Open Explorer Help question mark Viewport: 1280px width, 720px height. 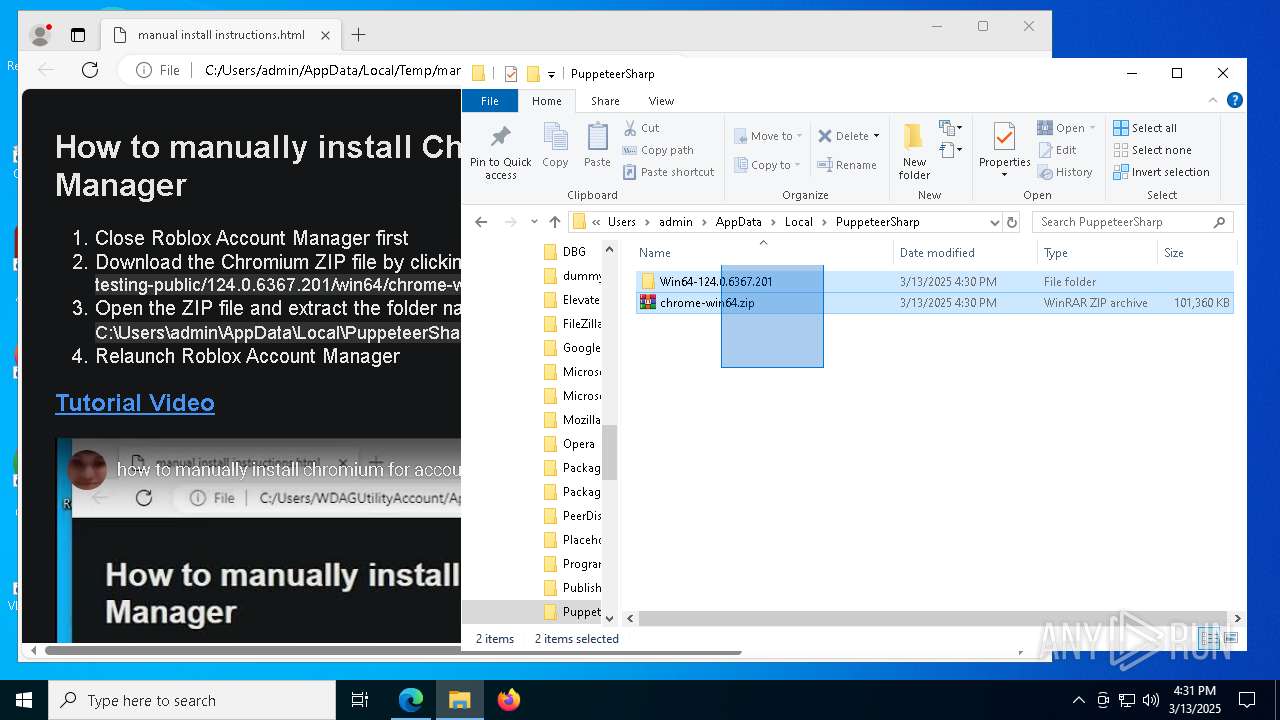1234,100
